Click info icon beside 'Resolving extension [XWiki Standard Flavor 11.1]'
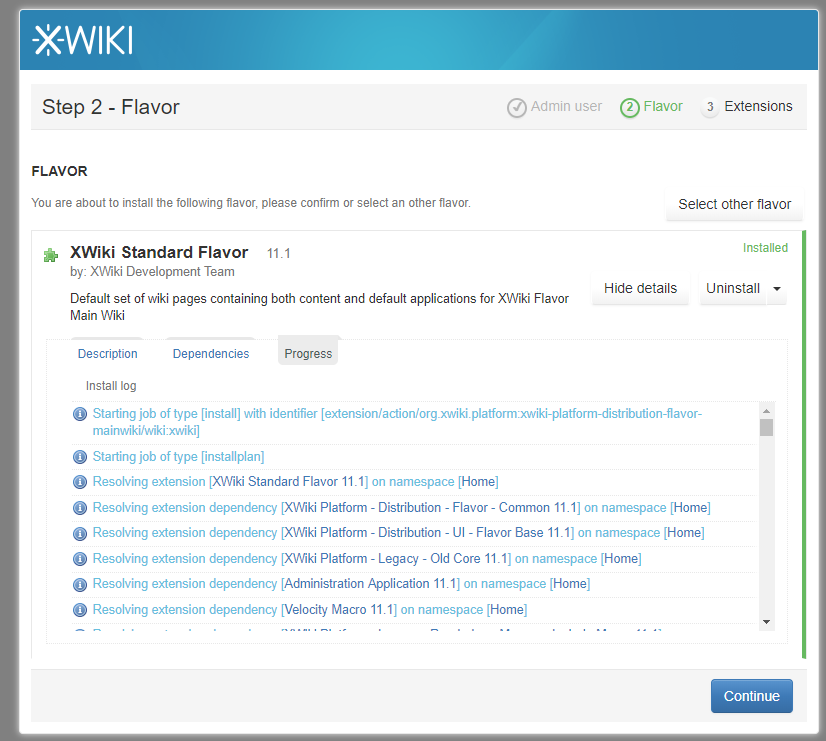 click(x=80, y=482)
